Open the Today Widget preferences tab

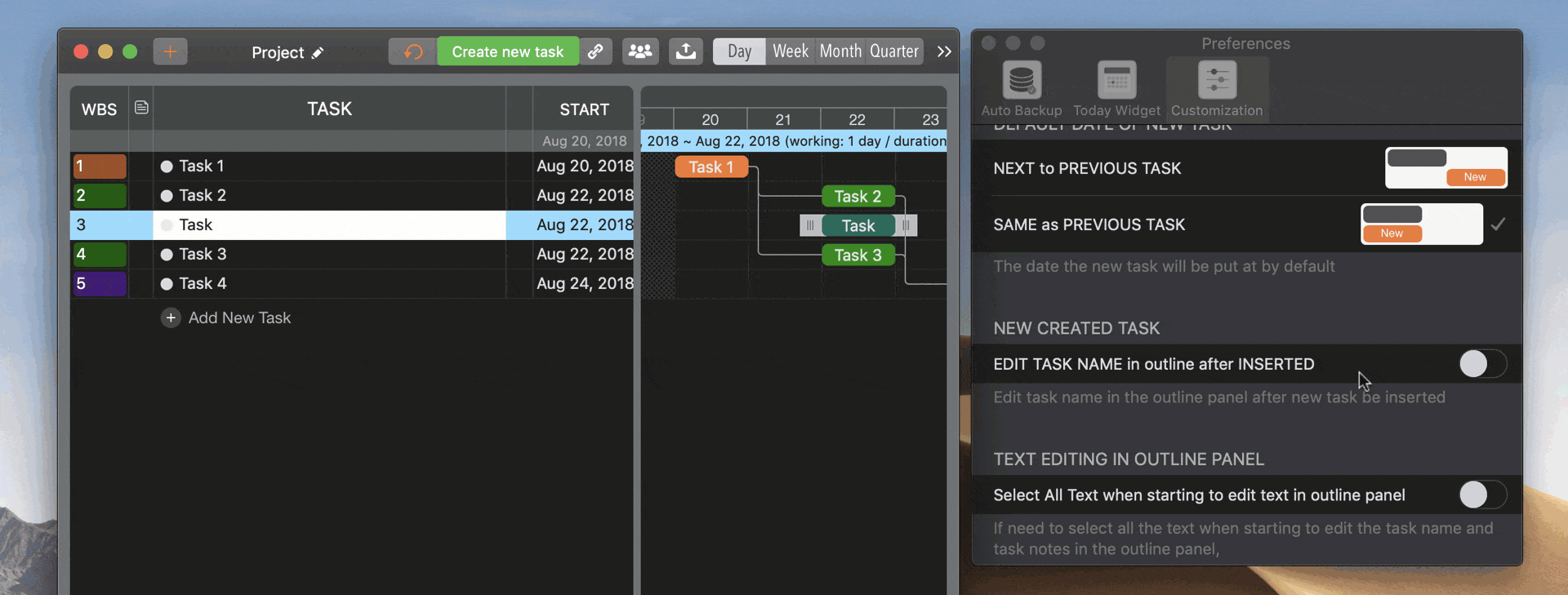1116,88
